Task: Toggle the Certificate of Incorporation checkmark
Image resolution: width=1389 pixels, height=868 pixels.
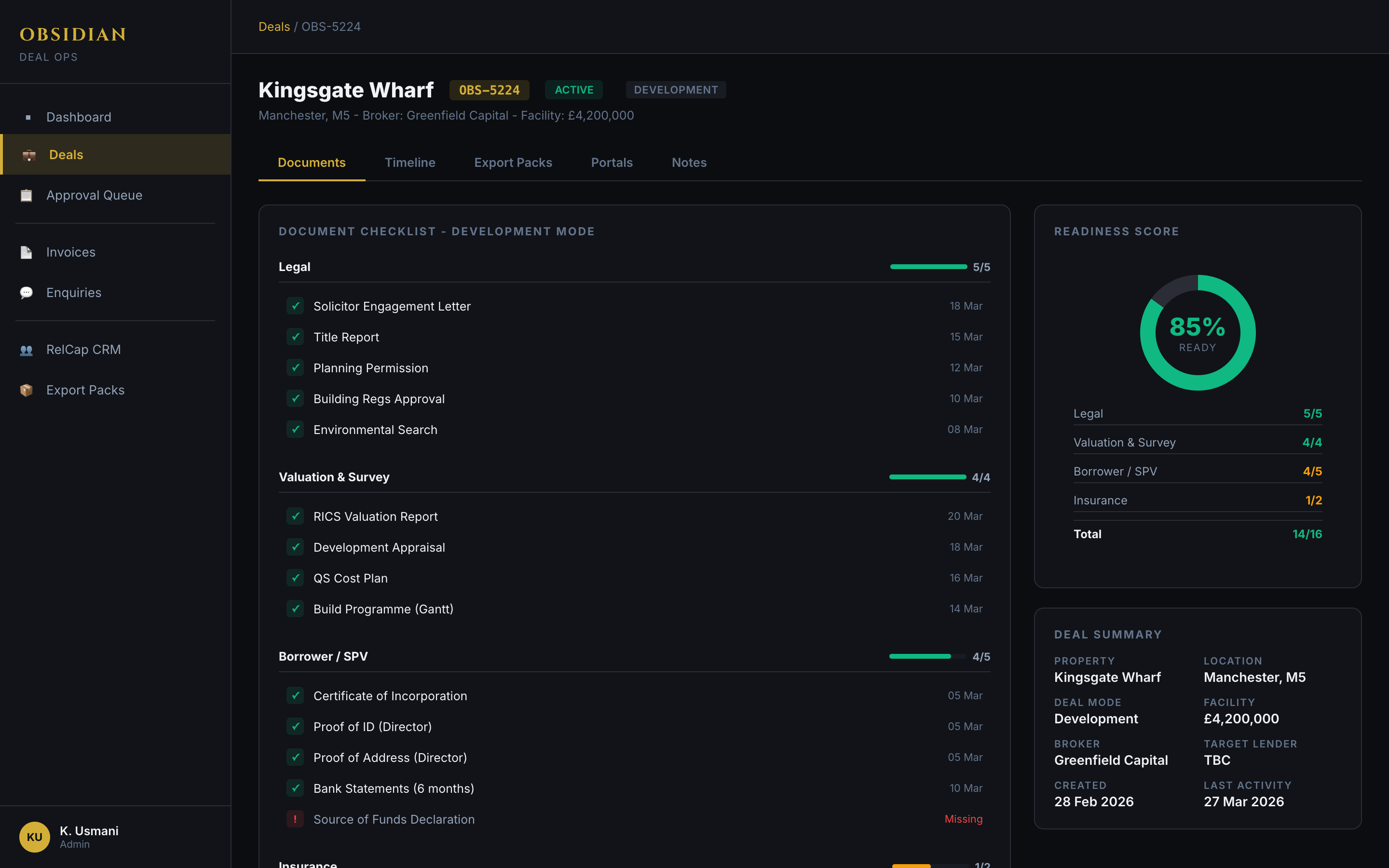Action: click(x=295, y=696)
